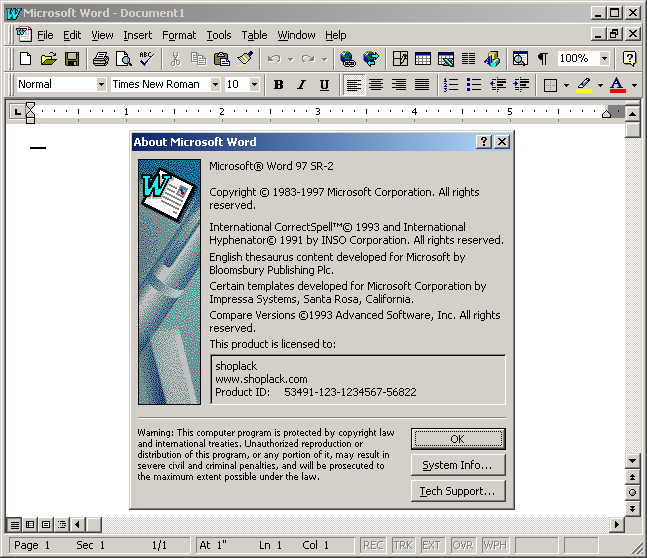Open a file with the Open folder icon
The height and width of the screenshot is (558, 647).
click(x=49, y=59)
